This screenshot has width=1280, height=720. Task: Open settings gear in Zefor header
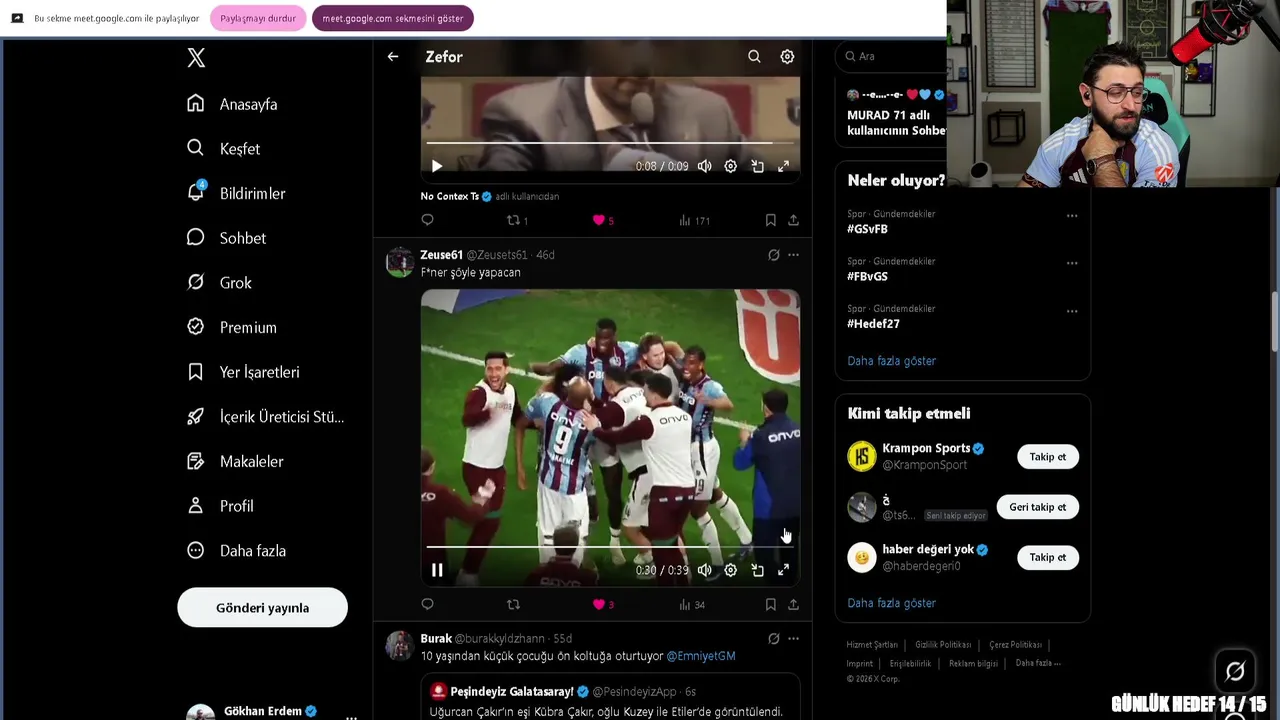[x=787, y=57]
